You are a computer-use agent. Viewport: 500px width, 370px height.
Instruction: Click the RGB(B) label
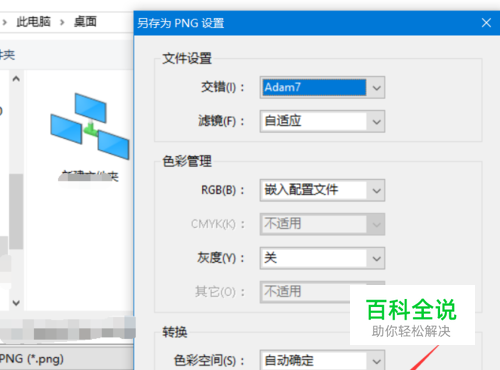point(223,190)
